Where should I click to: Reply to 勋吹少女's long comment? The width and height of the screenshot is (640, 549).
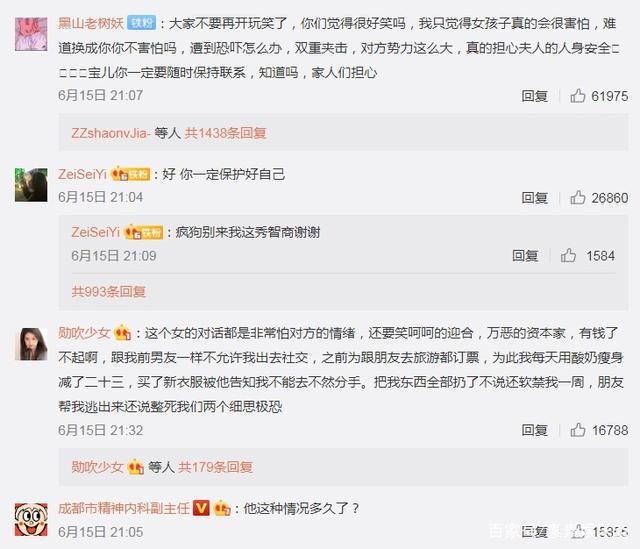534,430
